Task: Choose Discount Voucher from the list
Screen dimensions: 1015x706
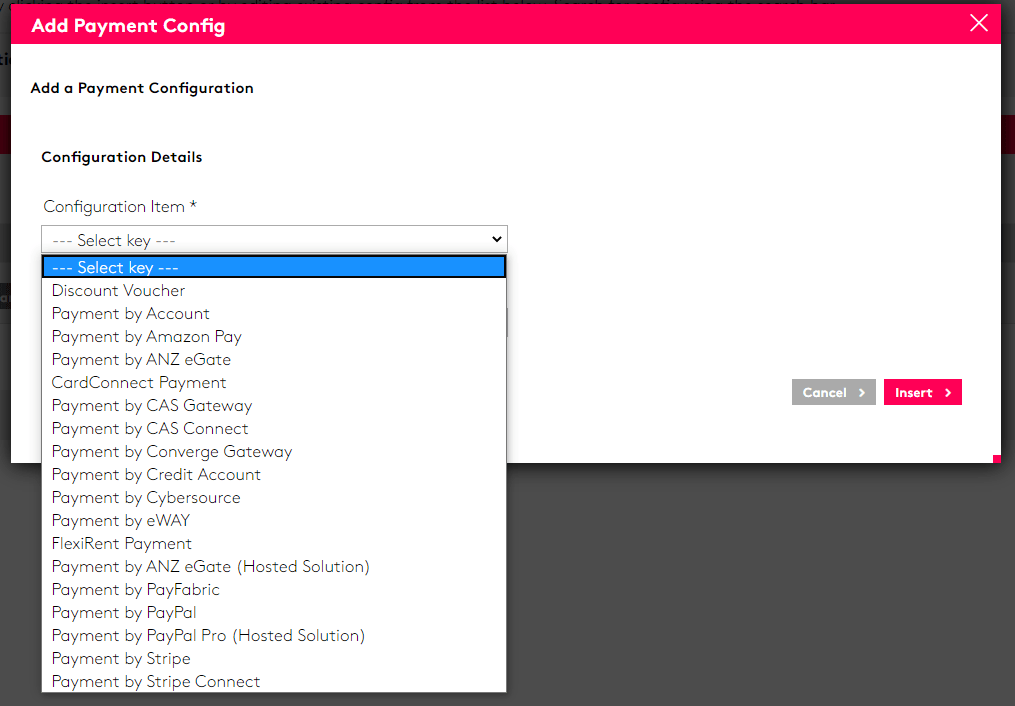Action: point(274,291)
